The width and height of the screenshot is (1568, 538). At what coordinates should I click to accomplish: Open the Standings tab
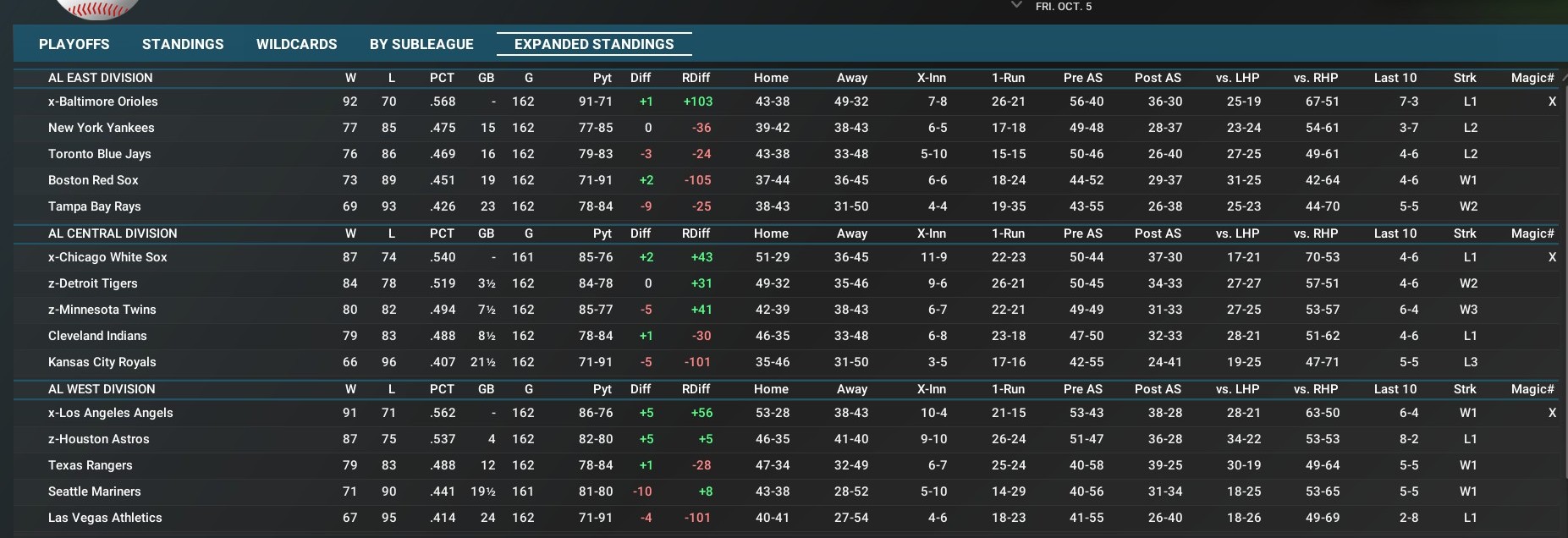point(183,44)
